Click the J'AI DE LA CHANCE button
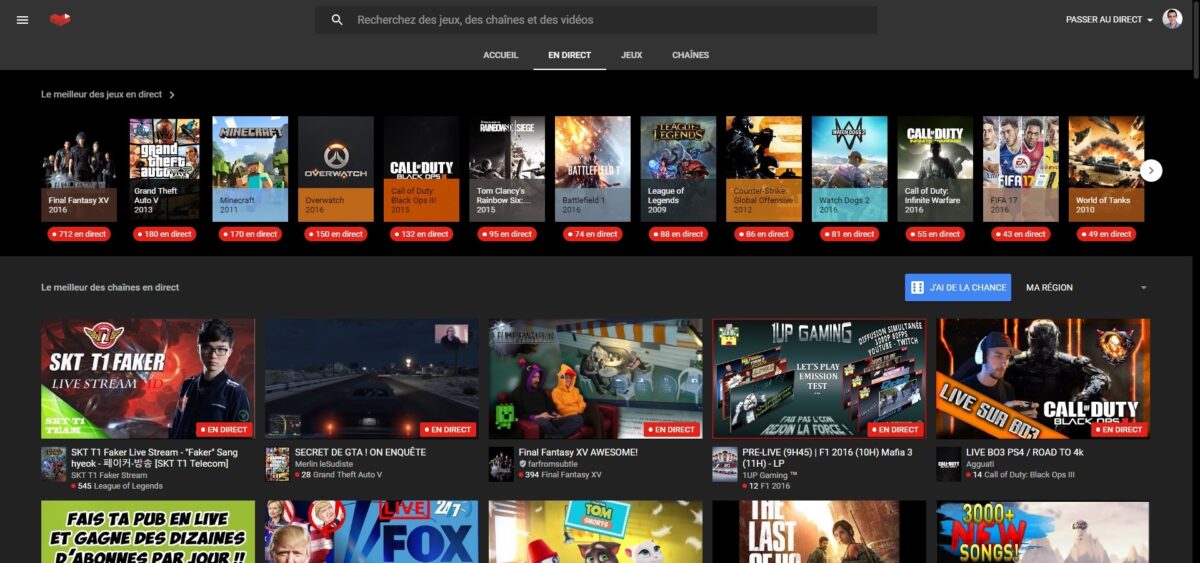The height and width of the screenshot is (563, 1200). 958,287
